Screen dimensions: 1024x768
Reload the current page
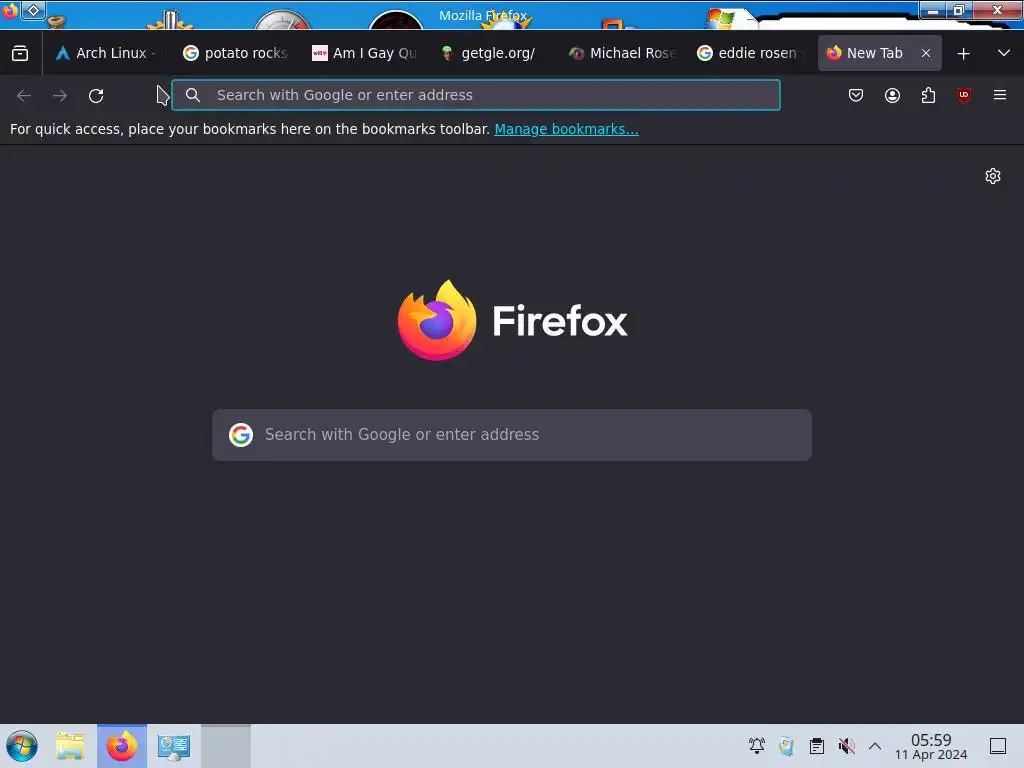96,95
